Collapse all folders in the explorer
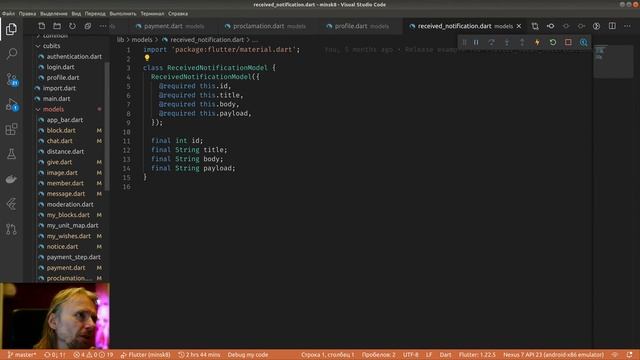This screenshot has height=360, width=640. [x=88, y=26]
